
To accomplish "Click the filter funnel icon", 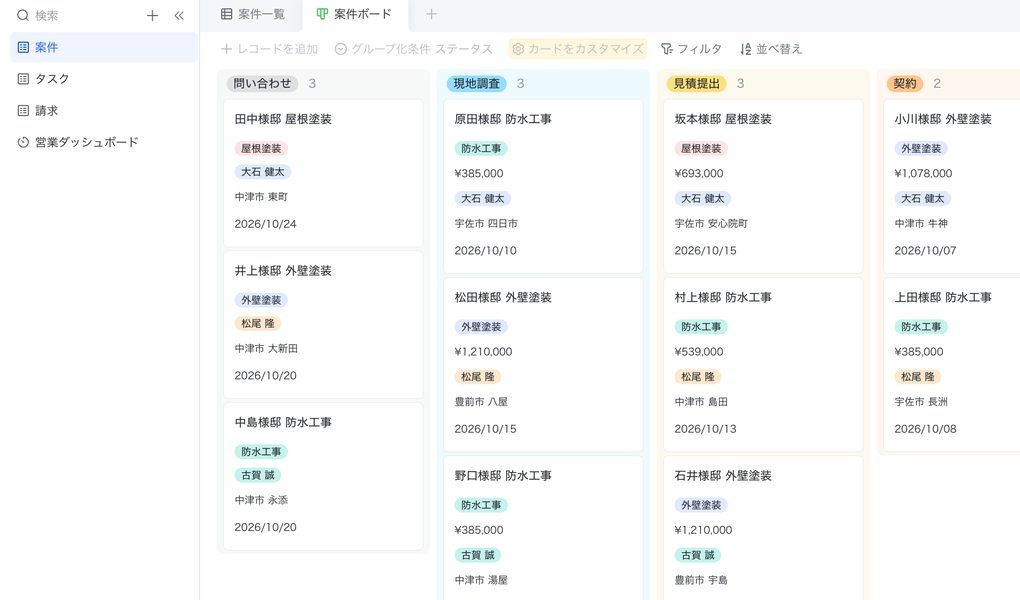I will [x=667, y=49].
